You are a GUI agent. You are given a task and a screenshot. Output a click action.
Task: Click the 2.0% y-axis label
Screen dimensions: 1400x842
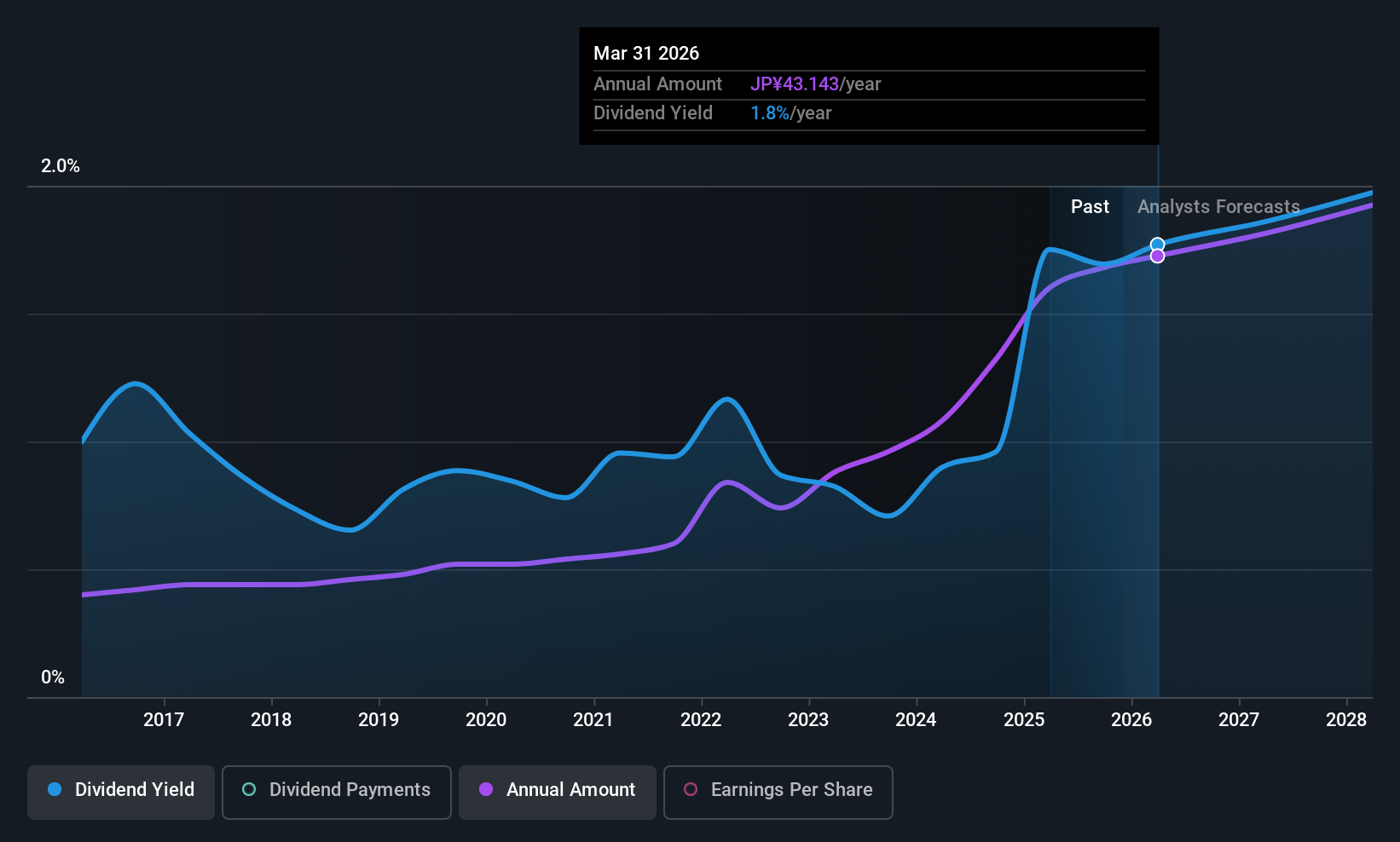click(x=61, y=166)
